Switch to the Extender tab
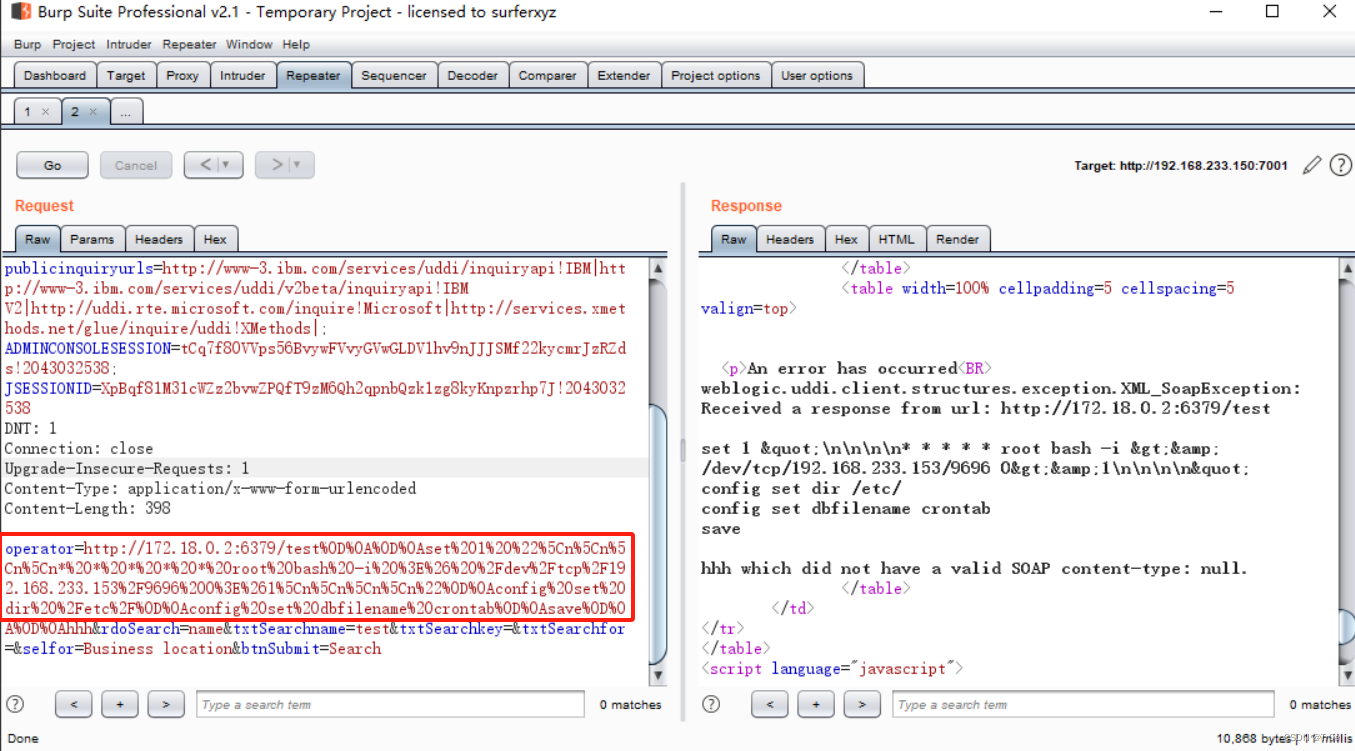This screenshot has height=751, width=1355. pyautogui.click(x=624, y=75)
